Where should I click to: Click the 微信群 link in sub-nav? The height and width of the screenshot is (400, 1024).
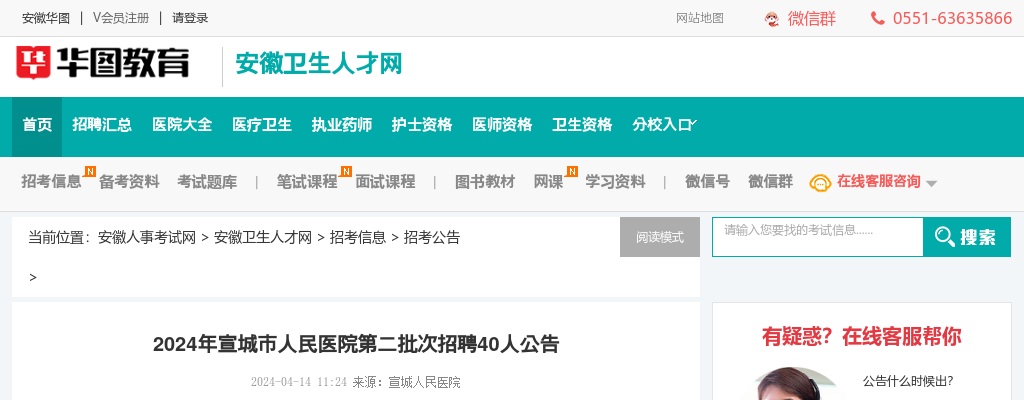(x=771, y=182)
